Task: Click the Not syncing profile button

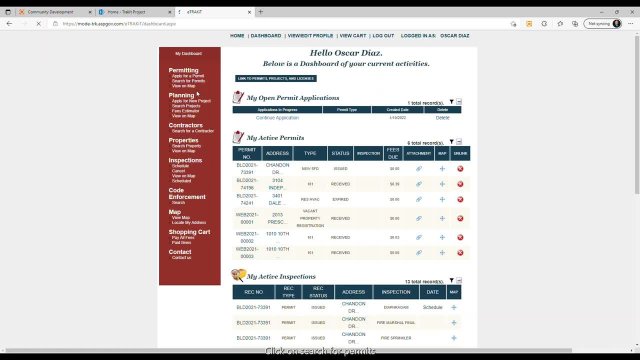Action: point(603,24)
